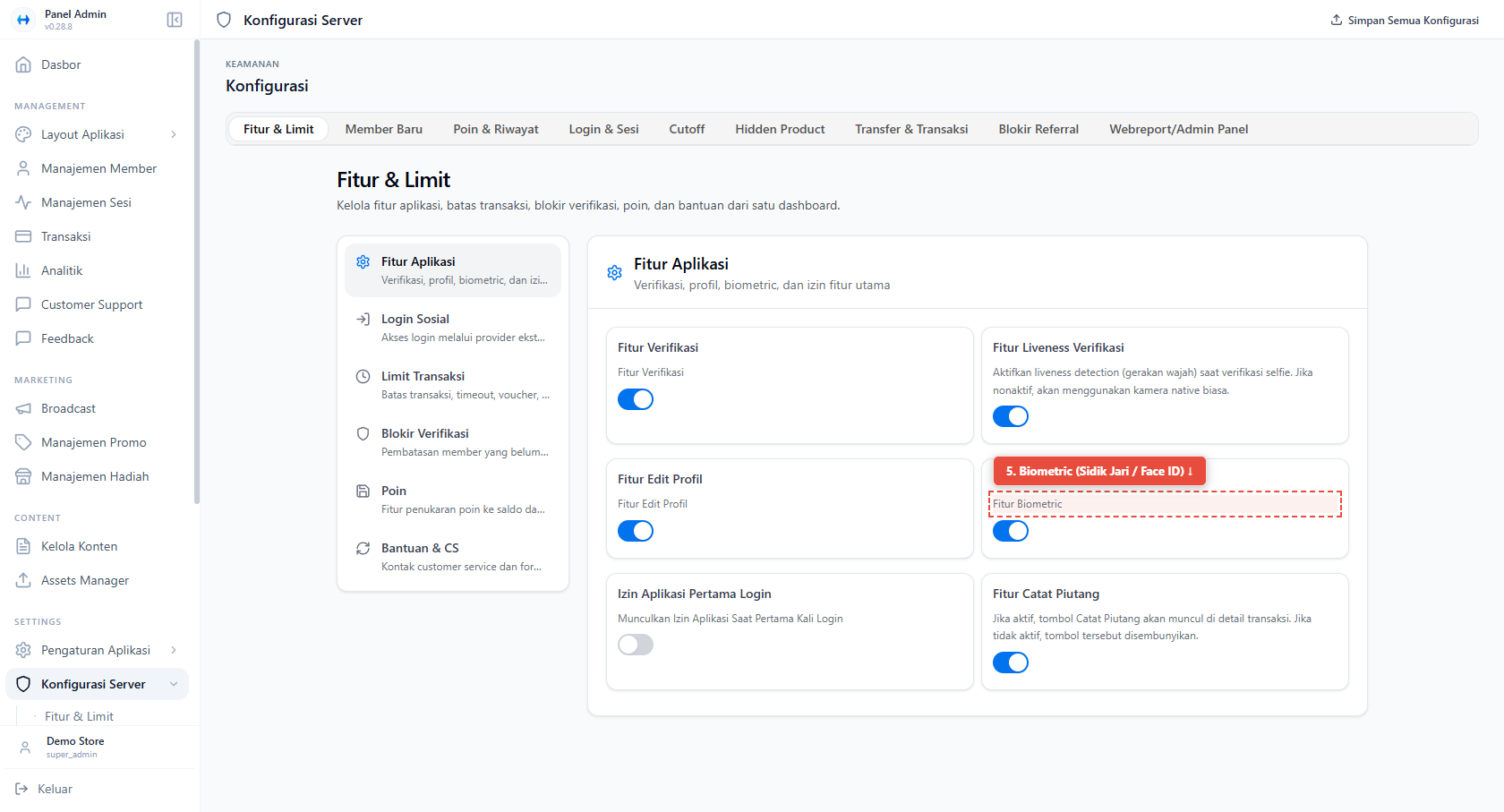
Task: Open the Blokir Referral tab
Action: (x=1038, y=129)
